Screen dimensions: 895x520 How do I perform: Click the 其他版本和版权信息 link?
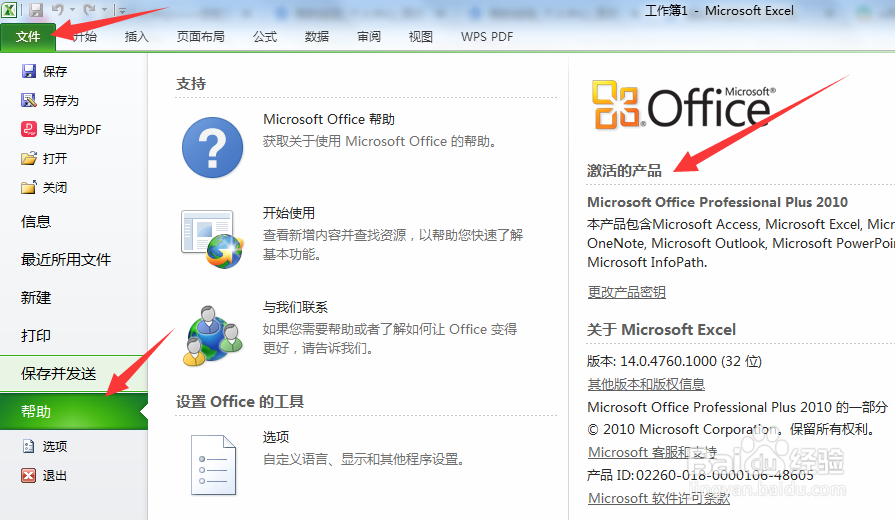pos(646,384)
